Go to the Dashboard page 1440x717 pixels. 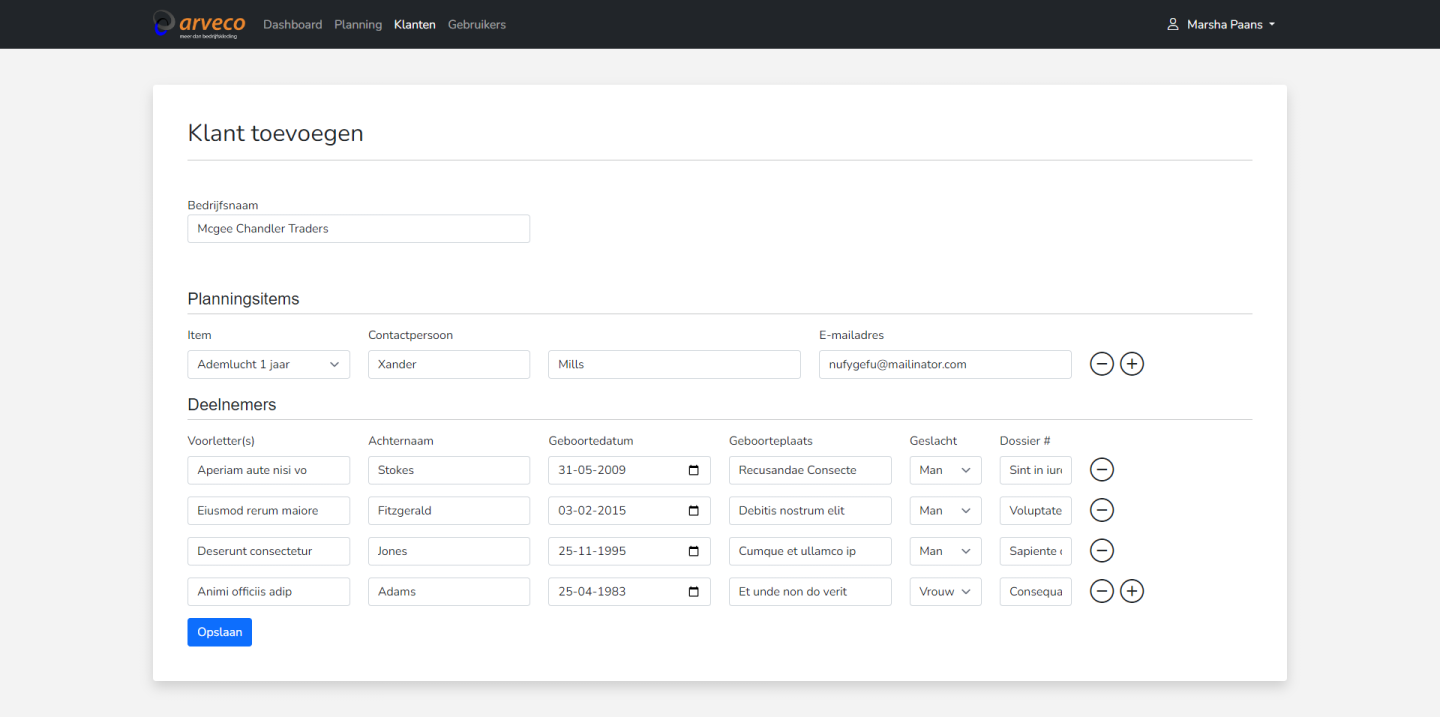pyautogui.click(x=292, y=24)
